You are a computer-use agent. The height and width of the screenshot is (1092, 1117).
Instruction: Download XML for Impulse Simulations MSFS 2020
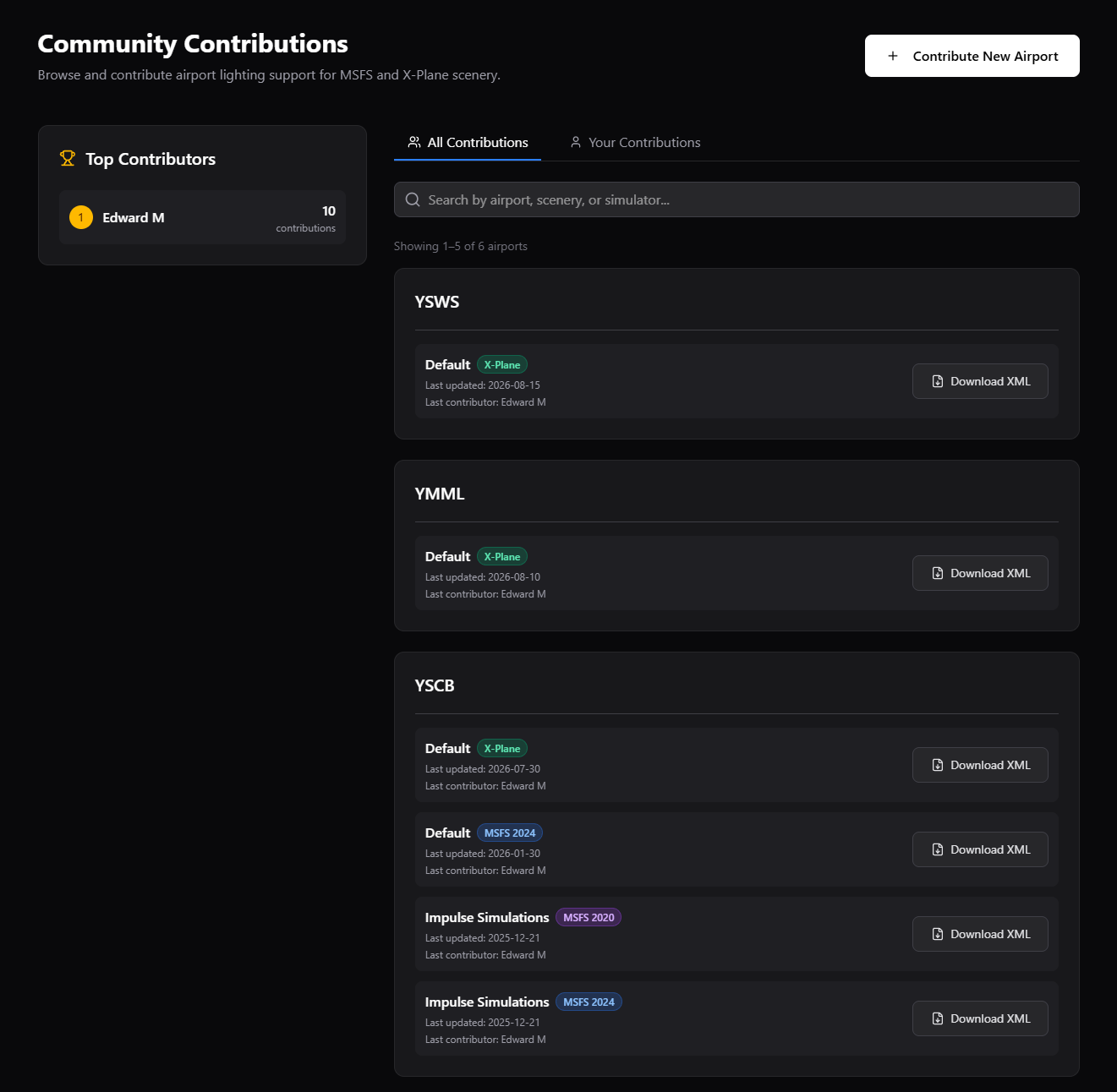(980, 934)
